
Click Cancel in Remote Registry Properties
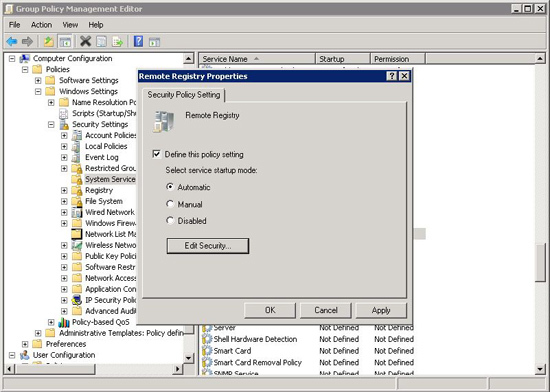click(x=326, y=310)
